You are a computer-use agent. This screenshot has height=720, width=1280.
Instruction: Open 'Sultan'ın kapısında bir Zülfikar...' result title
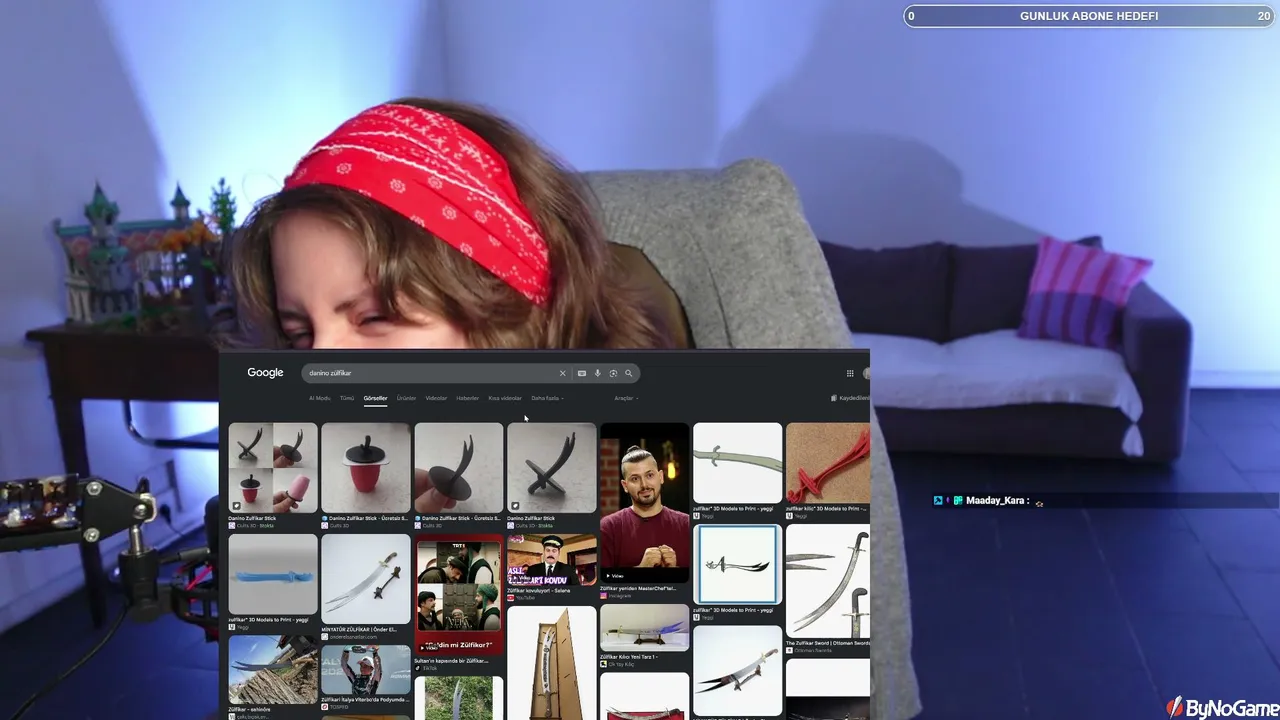(x=451, y=661)
